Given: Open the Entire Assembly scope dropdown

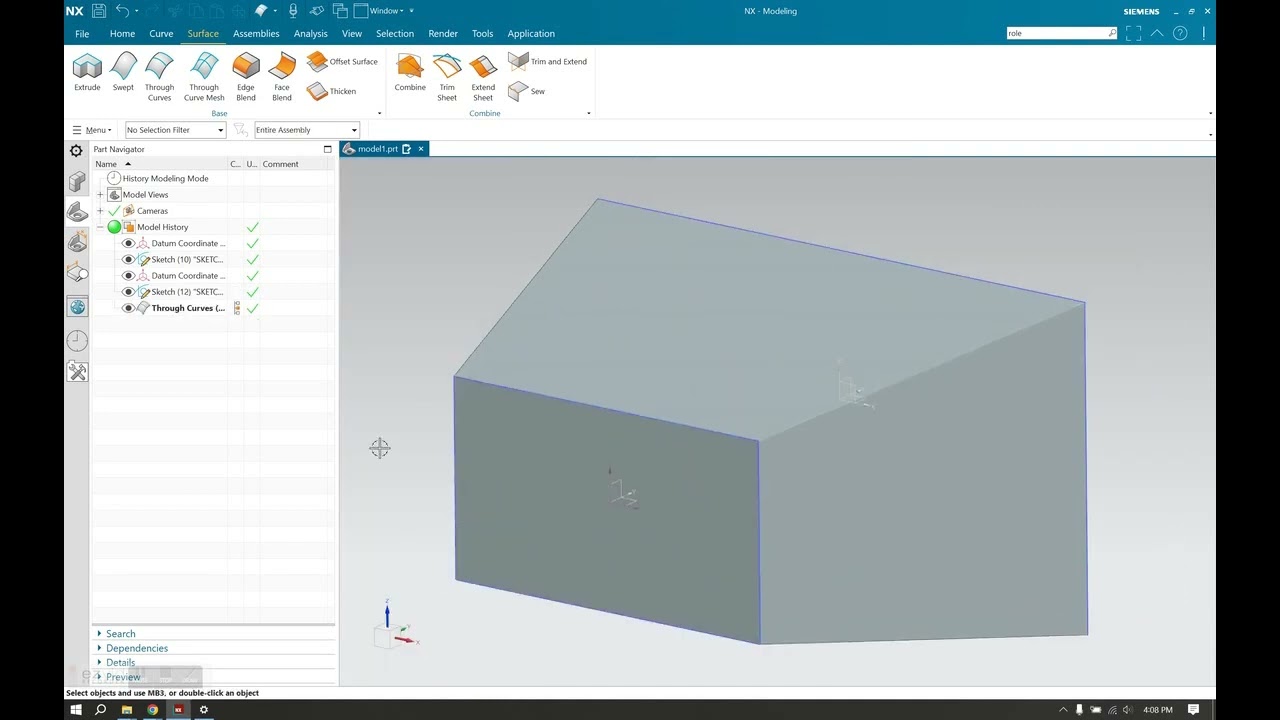Looking at the screenshot, I should (x=306, y=130).
